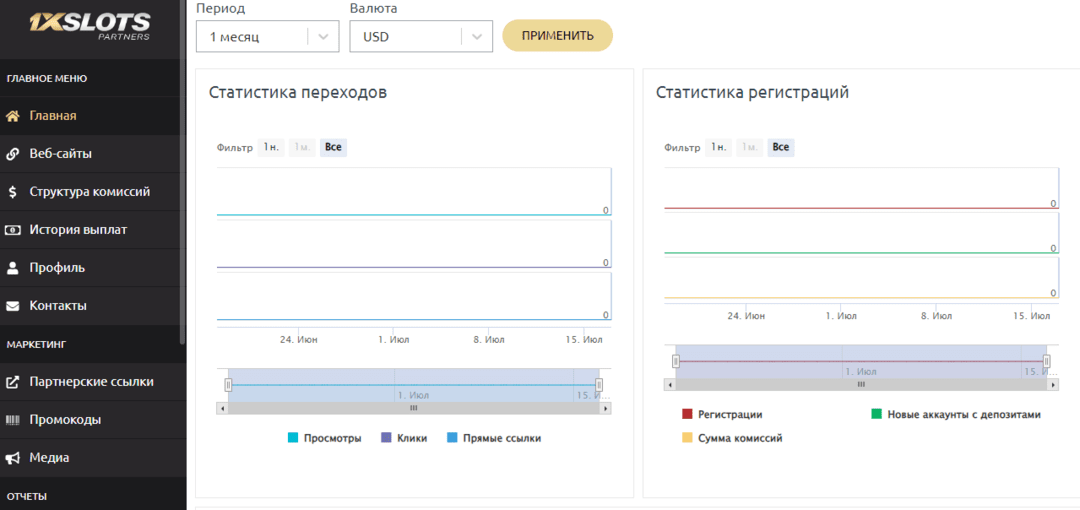Click the person icon beside Профиль
Screen dimensions: 1080x510
pyautogui.click(x=12, y=267)
